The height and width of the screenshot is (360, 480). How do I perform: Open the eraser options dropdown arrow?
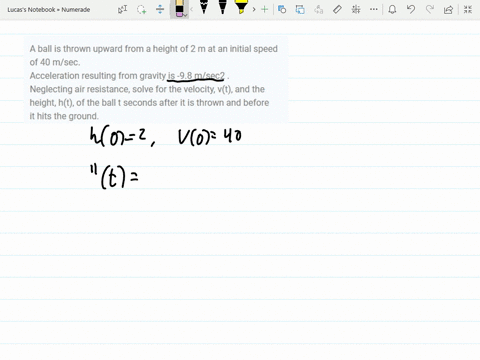186,15
